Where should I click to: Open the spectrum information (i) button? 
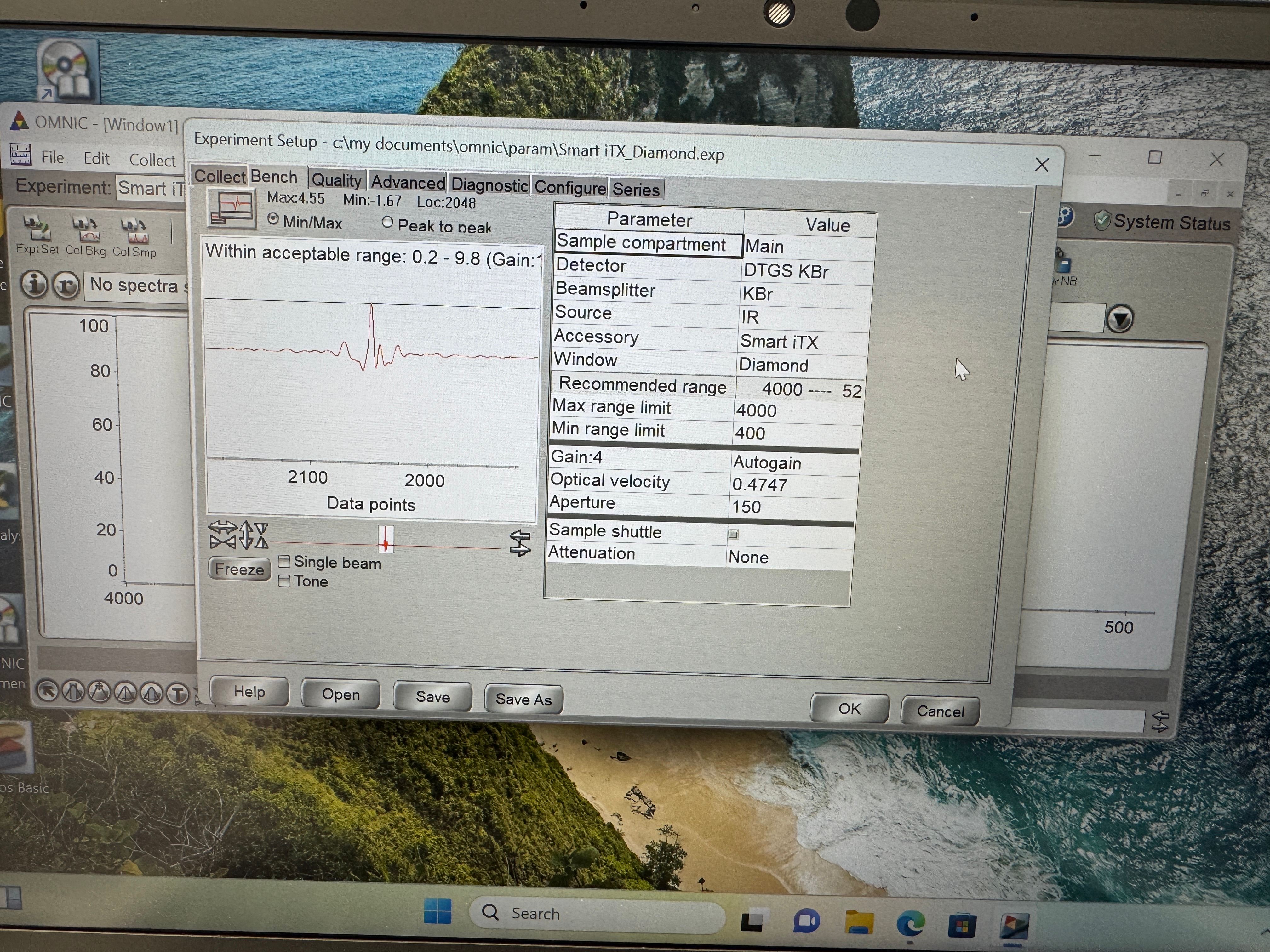(x=34, y=284)
